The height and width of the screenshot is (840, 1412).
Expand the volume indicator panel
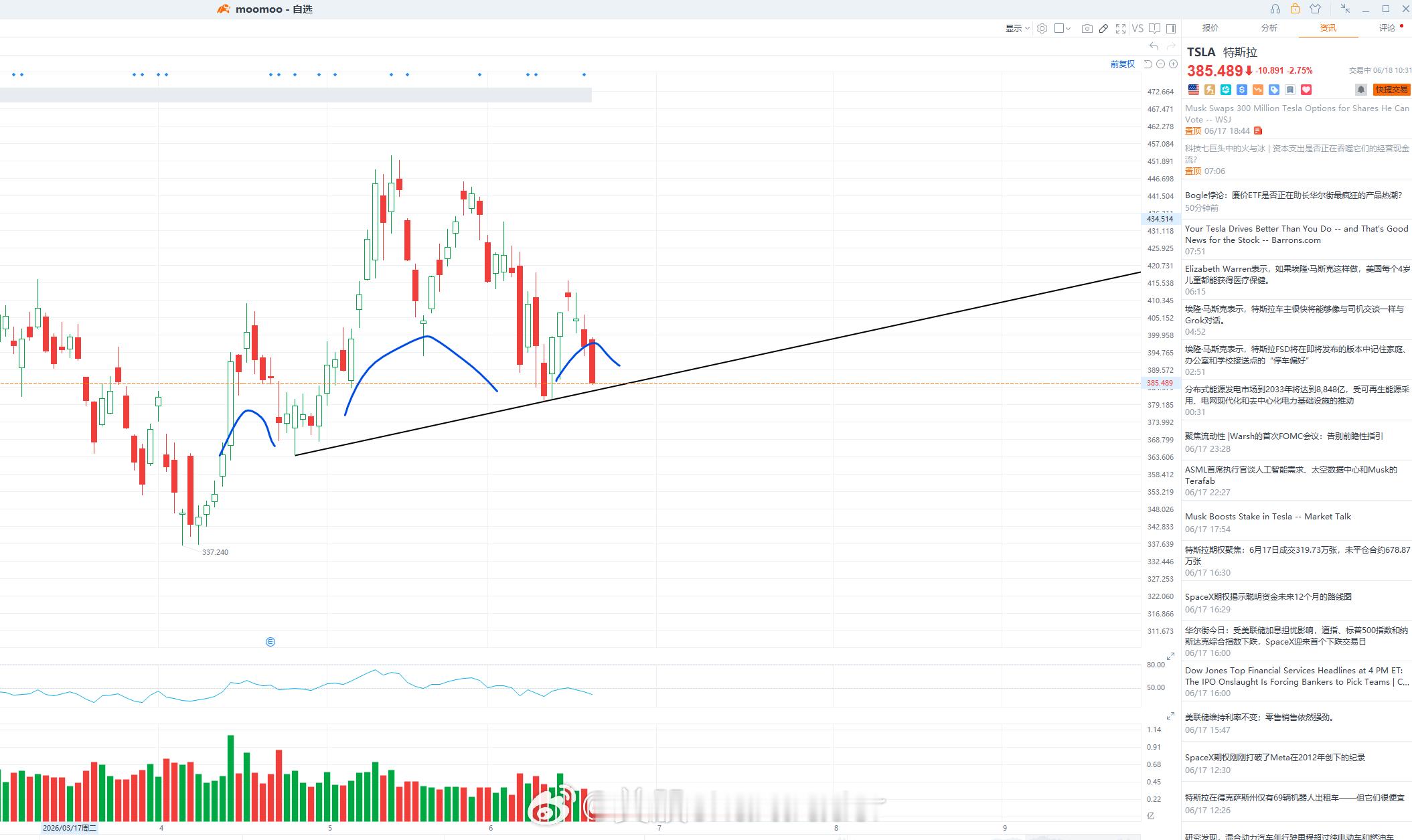1170,716
